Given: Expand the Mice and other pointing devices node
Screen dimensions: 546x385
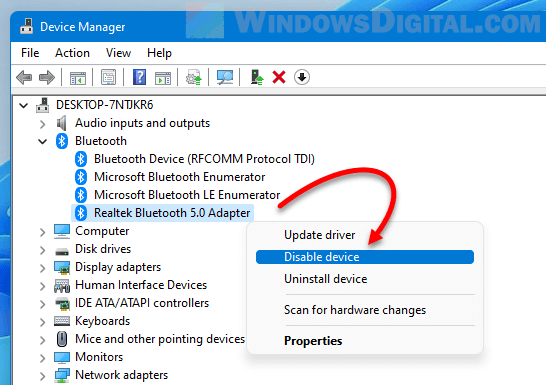Looking at the screenshot, I should pos(42,340).
